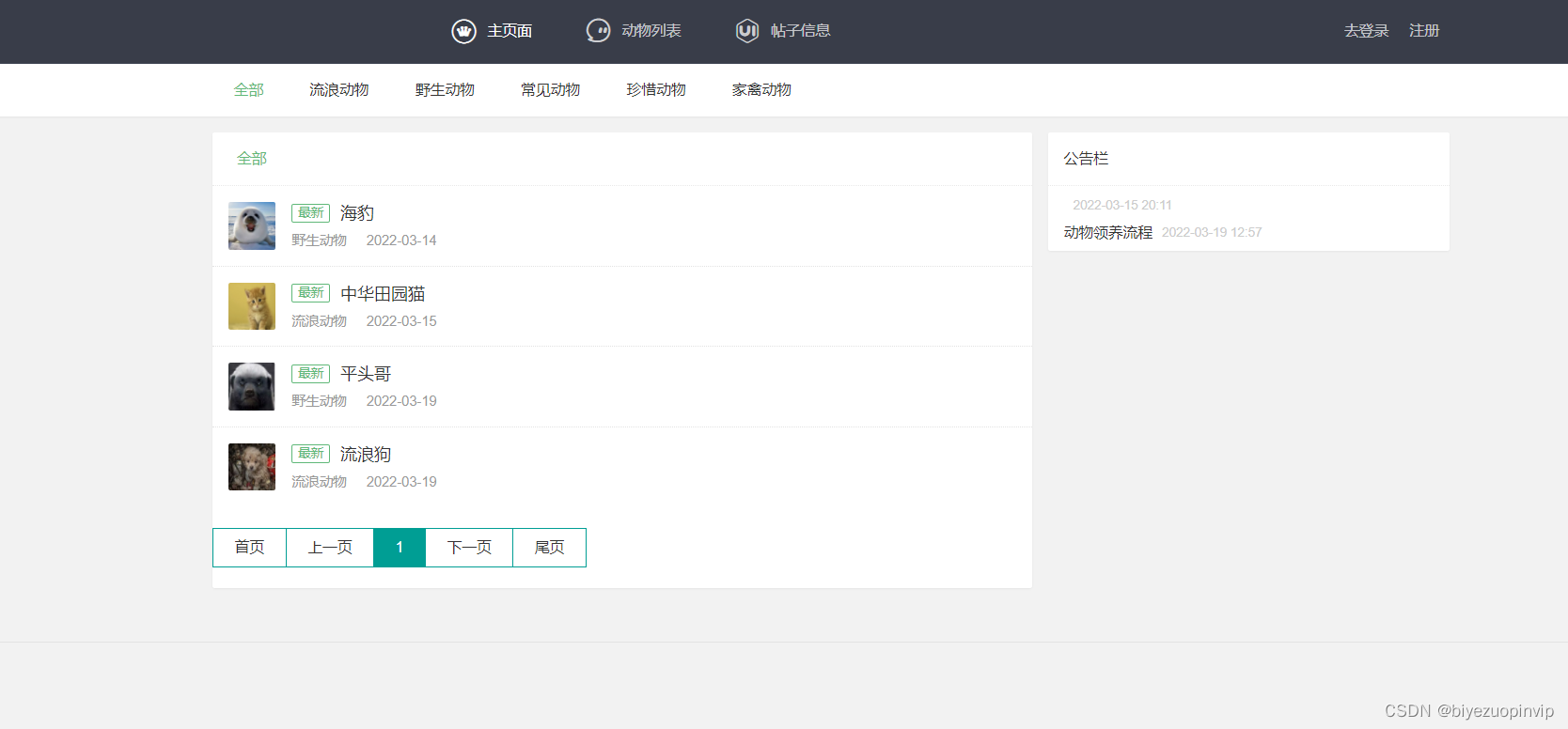Viewport: 1568px width, 729px height.
Task: Open the 海豹 seal thumbnail image
Action: tap(252, 225)
